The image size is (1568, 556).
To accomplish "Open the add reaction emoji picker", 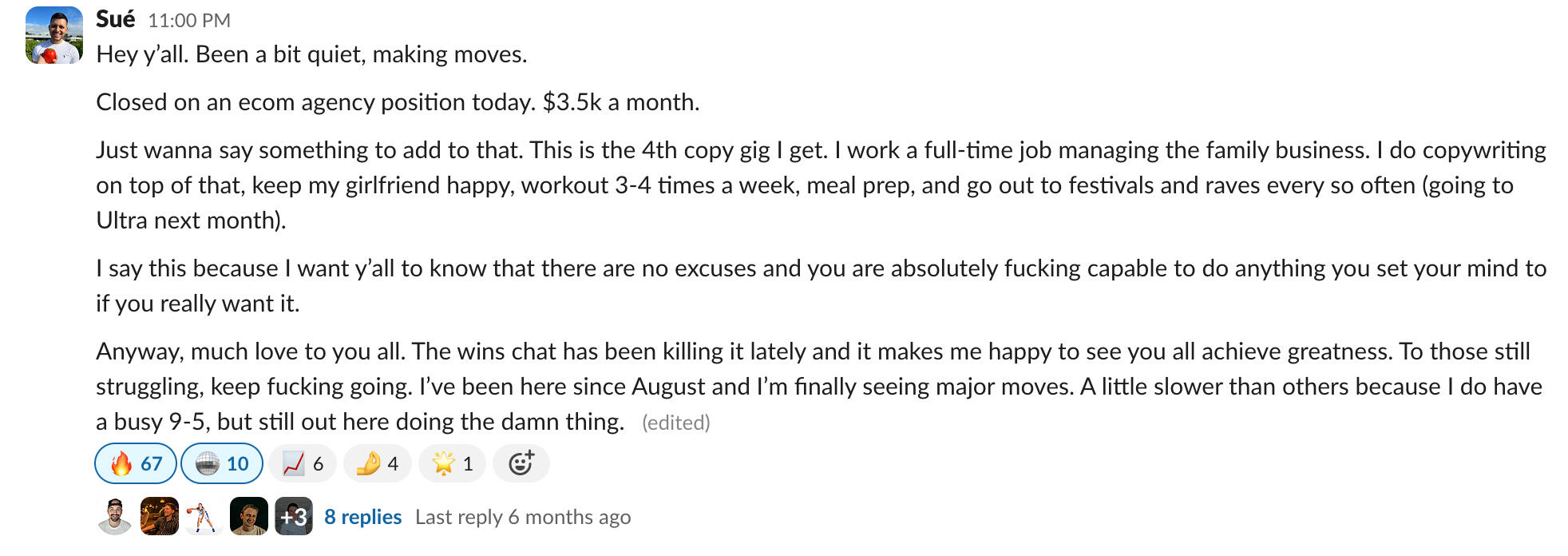I will [x=521, y=463].
